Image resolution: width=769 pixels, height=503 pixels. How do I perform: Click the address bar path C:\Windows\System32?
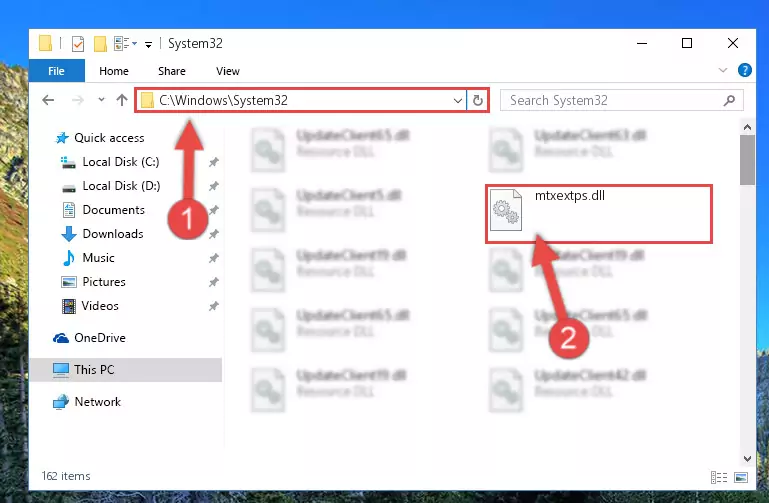[x=223, y=101]
